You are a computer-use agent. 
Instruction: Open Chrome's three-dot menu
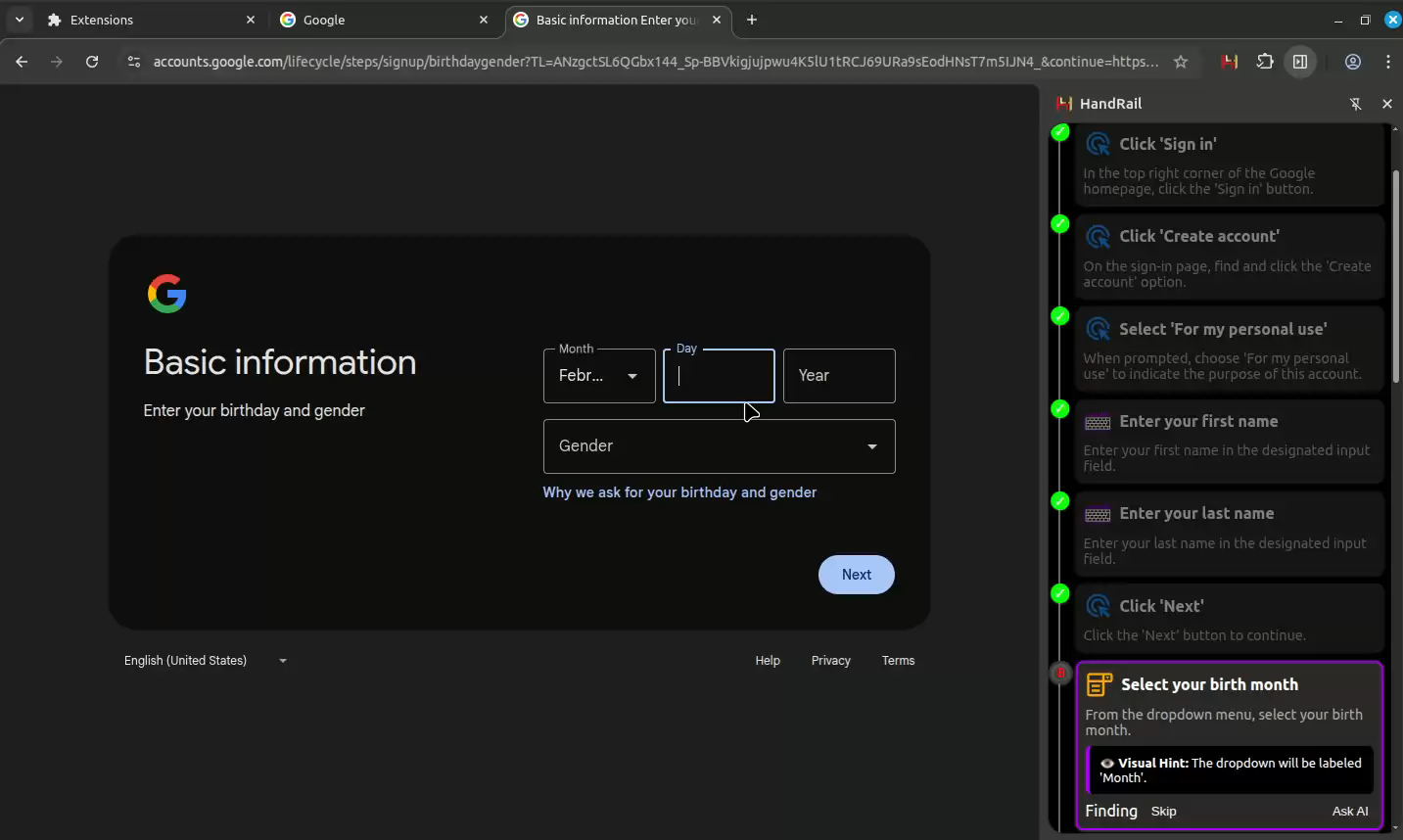click(1388, 62)
